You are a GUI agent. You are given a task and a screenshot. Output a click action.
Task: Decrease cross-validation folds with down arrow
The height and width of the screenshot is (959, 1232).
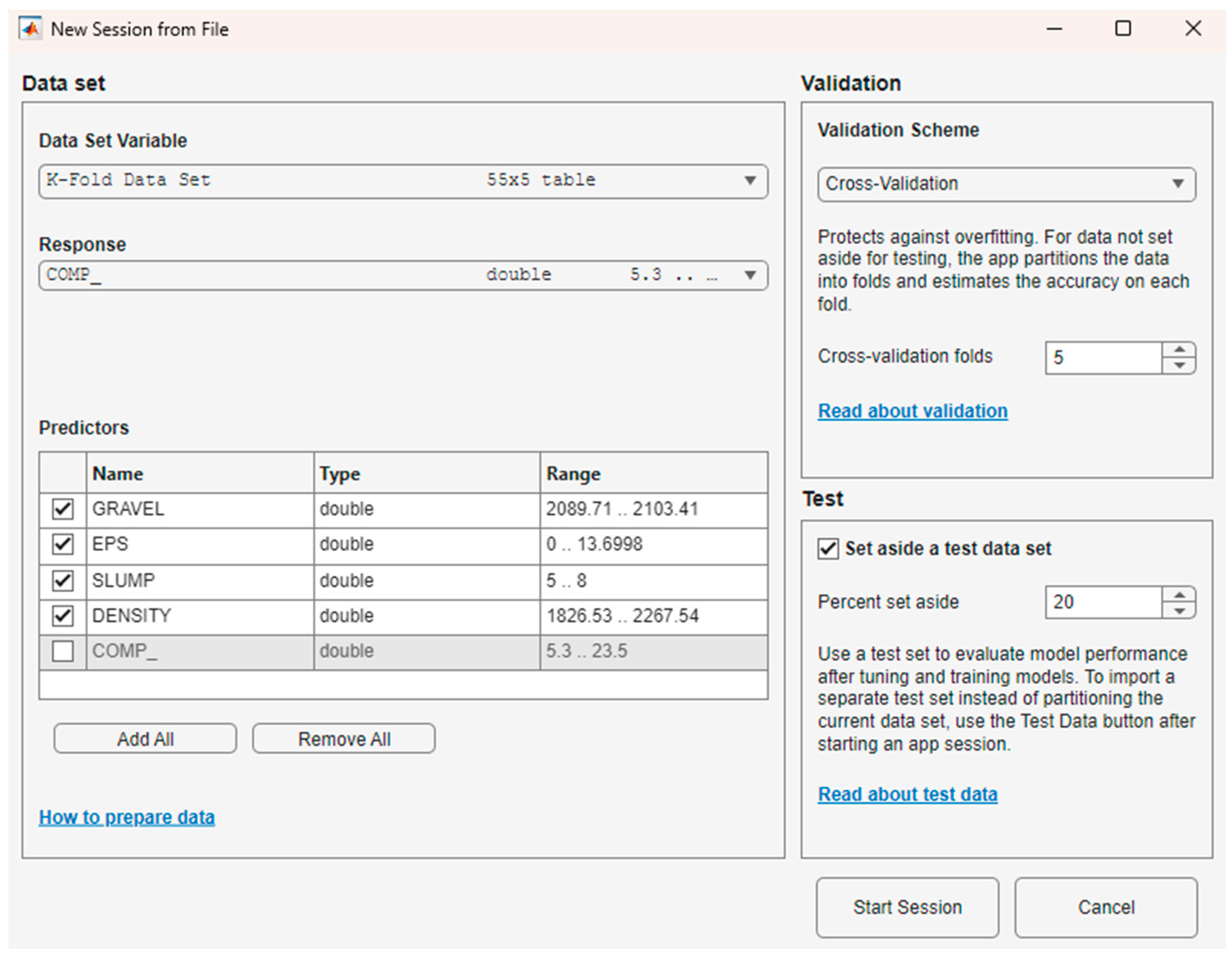coord(1179,365)
